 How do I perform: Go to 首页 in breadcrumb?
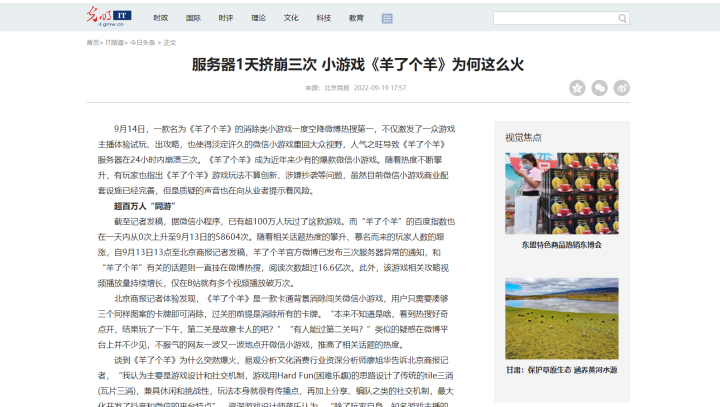point(93,43)
